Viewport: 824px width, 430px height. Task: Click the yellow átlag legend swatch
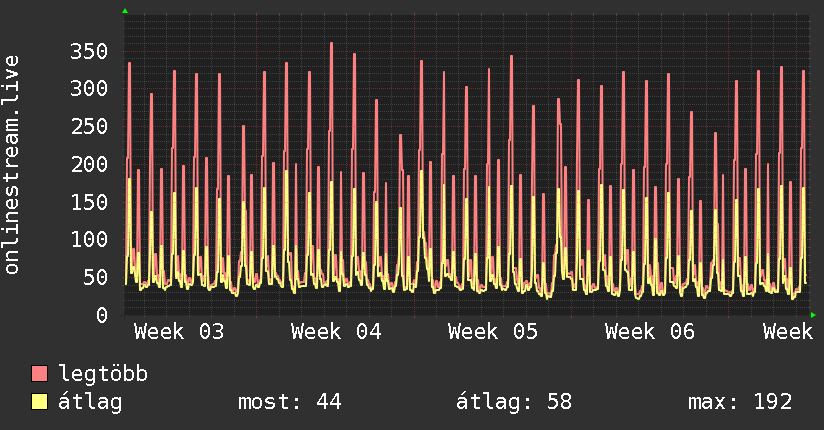pos(39,401)
